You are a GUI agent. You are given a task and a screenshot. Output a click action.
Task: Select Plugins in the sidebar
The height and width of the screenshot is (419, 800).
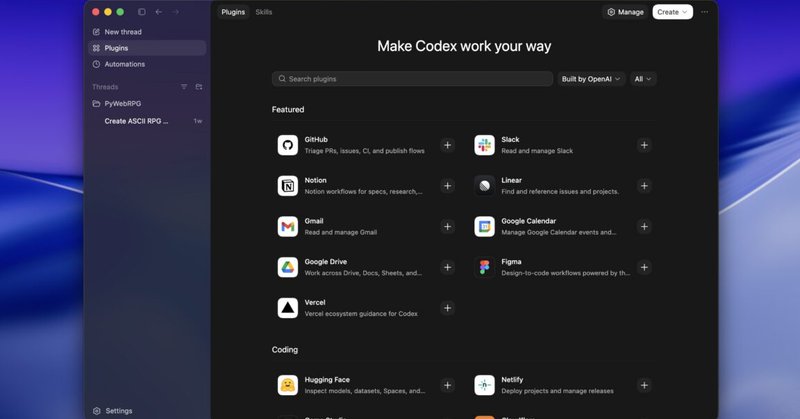[x=147, y=48]
